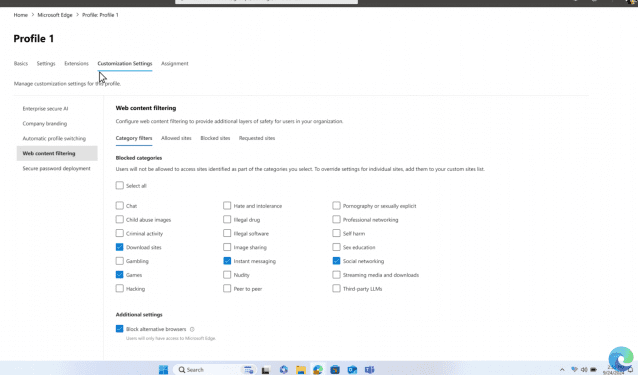Tick the Illegal software checkbox
The width and height of the screenshot is (638, 375).
point(227,233)
